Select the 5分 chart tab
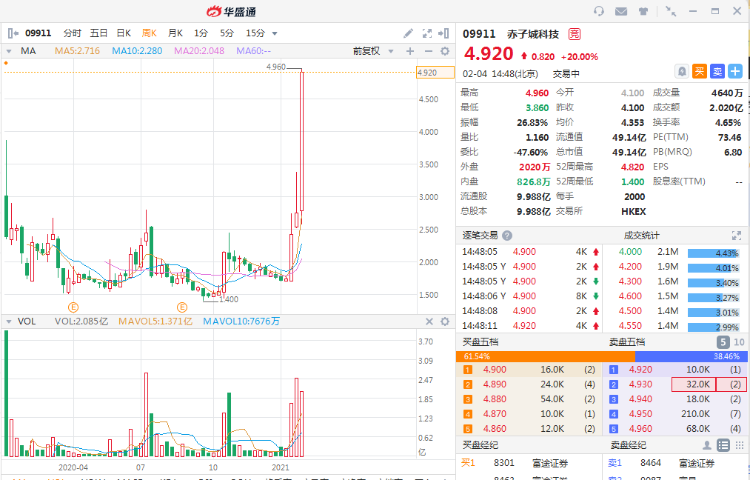Image resolution: width=750 pixels, height=480 pixels. pyautogui.click(x=227, y=33)
